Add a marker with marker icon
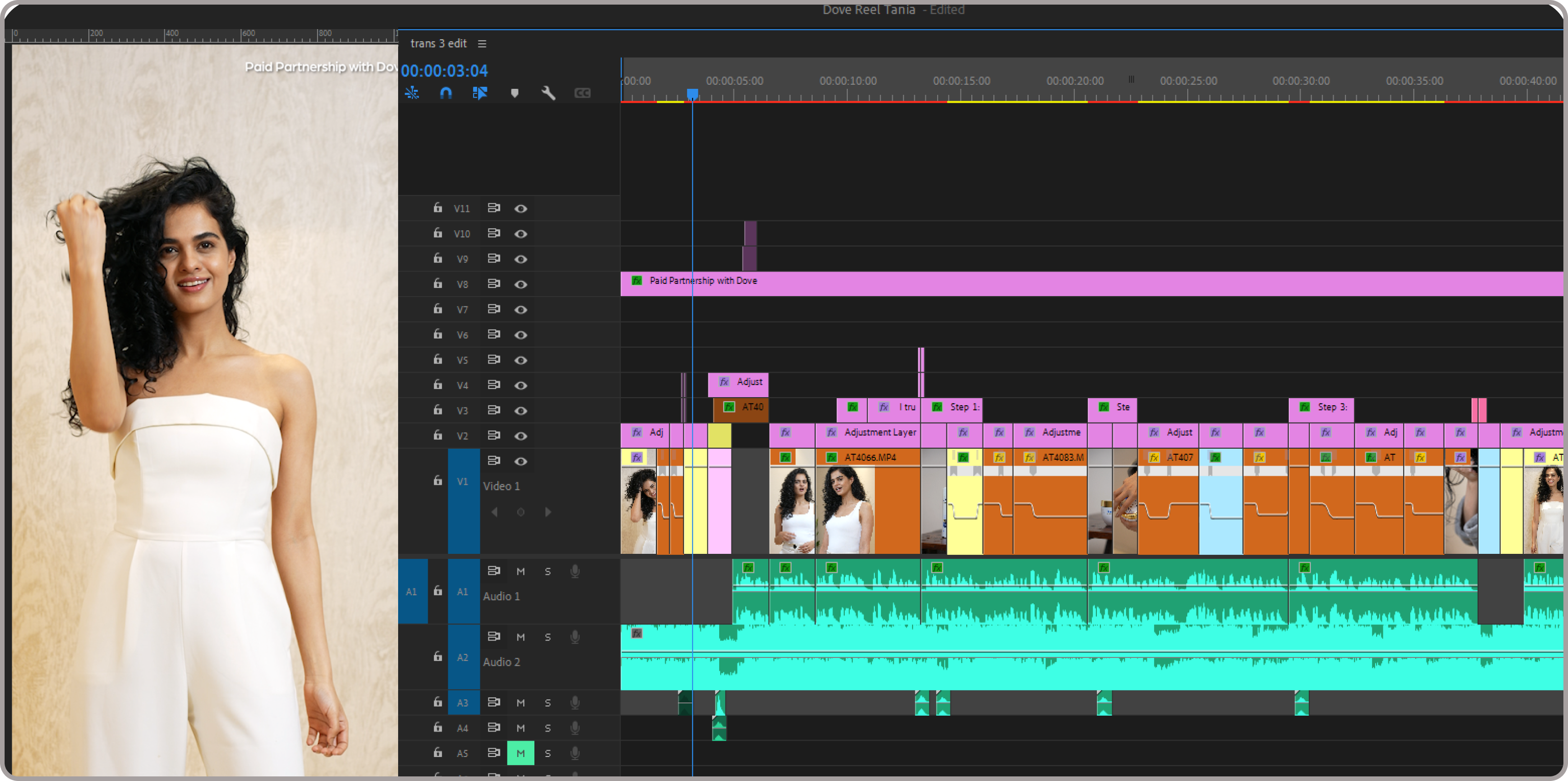 (514, 93)
